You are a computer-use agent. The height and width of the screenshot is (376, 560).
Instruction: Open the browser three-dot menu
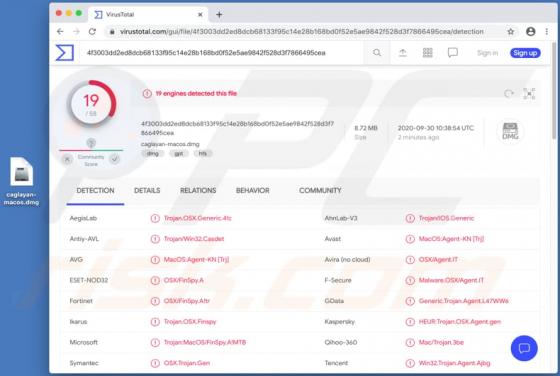(x=546, y=31)
